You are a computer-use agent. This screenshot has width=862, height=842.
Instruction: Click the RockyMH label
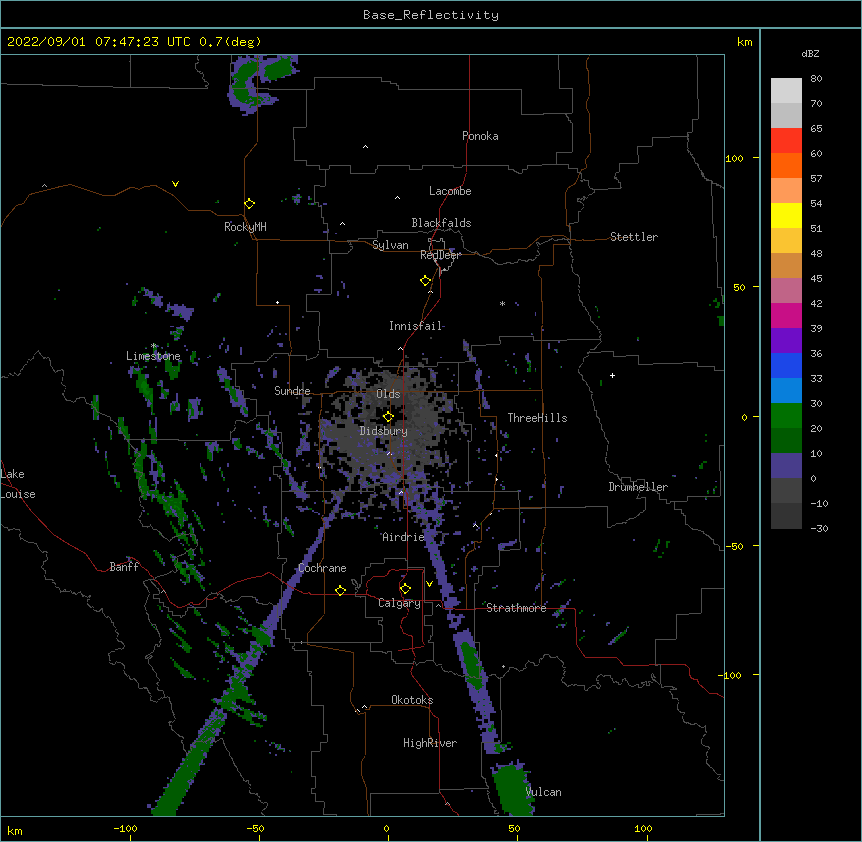245,226
